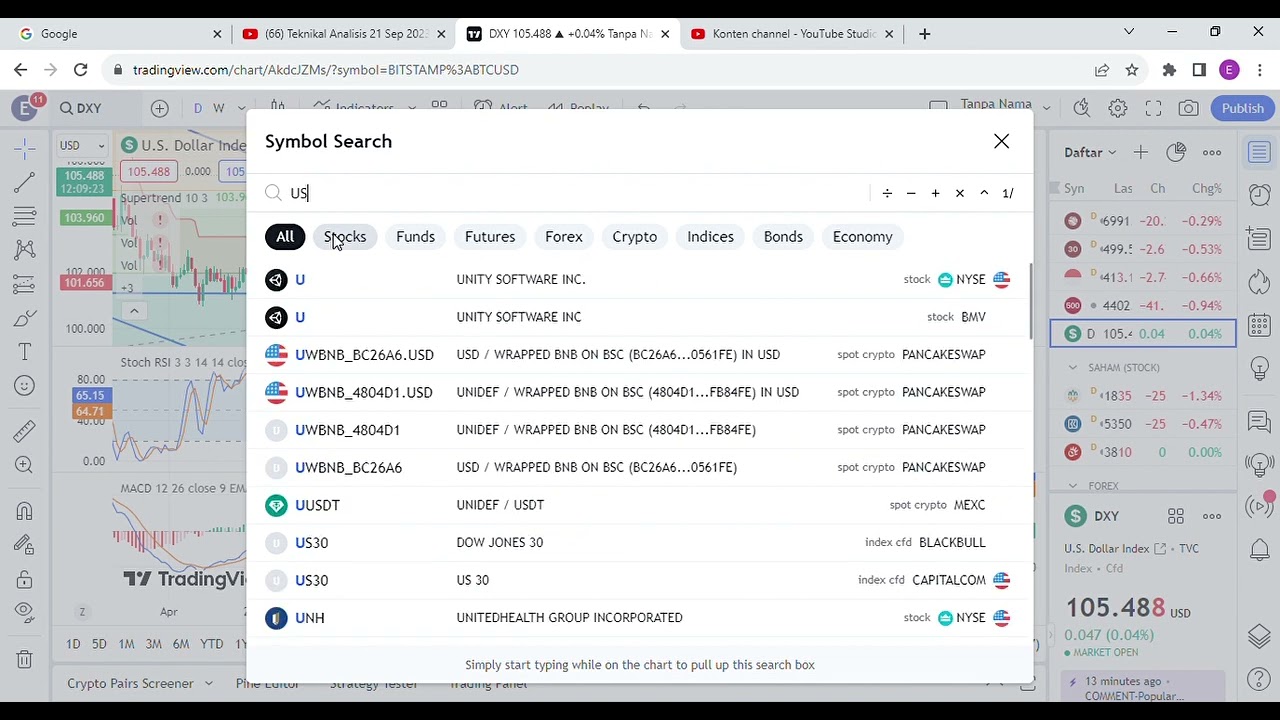Filter results by Forex

tap(564, 237)
